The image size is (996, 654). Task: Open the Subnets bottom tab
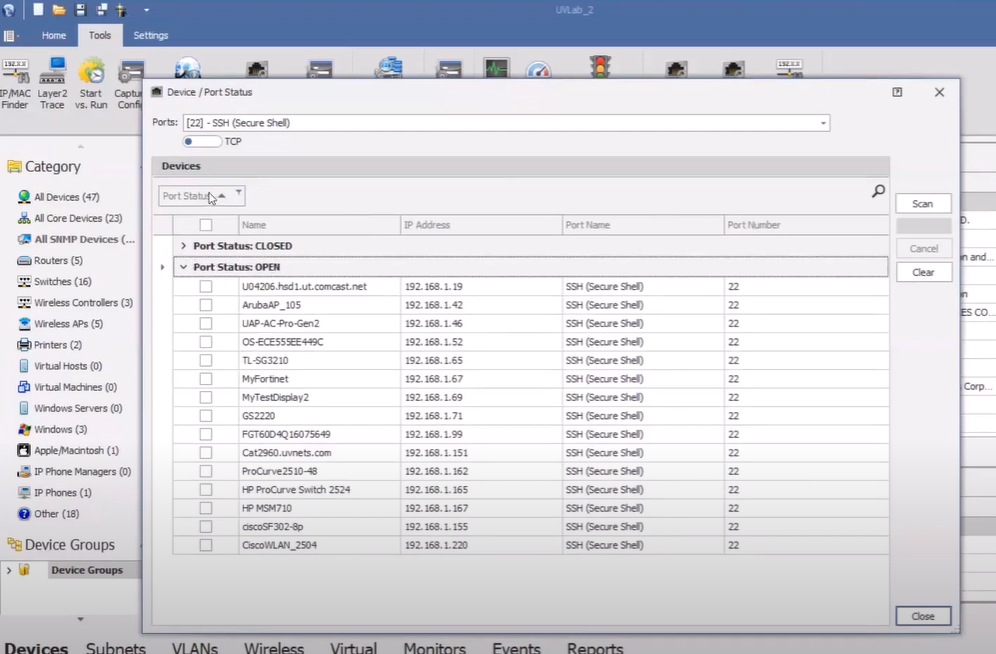tap(116, 648)
